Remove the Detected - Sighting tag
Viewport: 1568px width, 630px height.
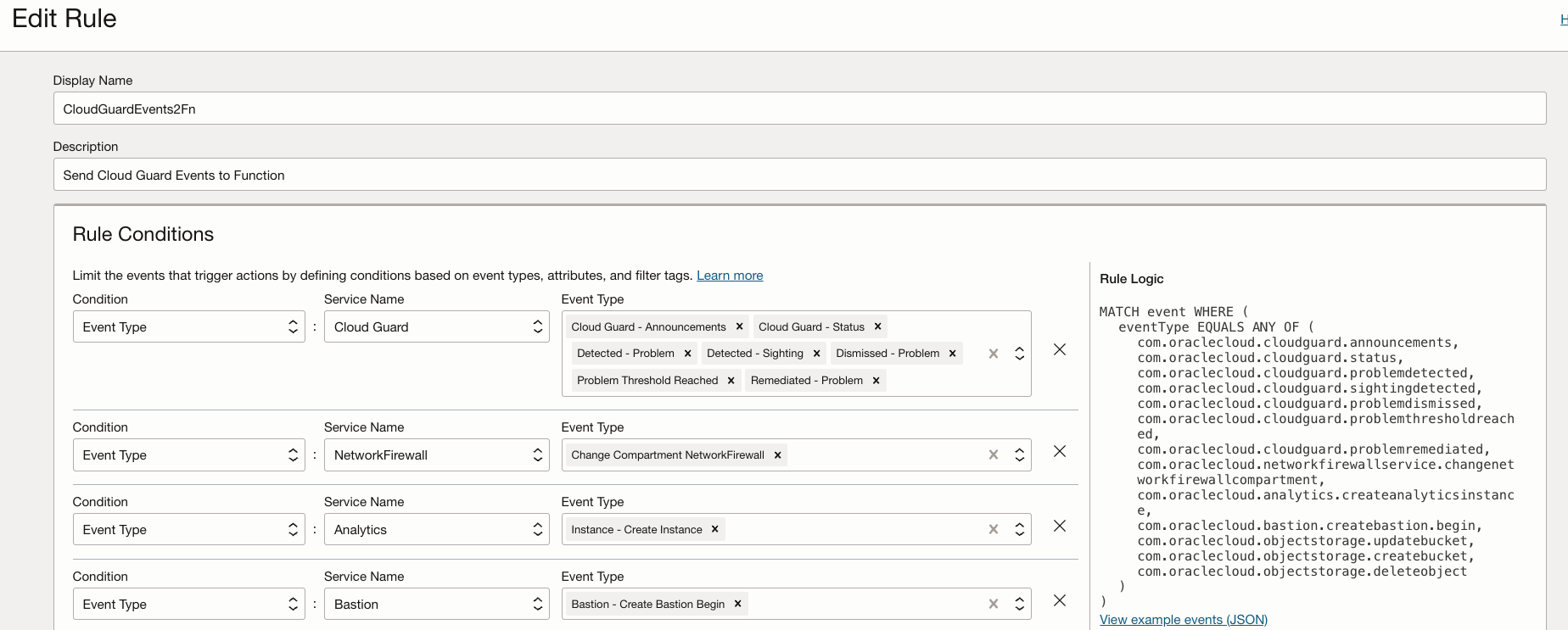816,354
